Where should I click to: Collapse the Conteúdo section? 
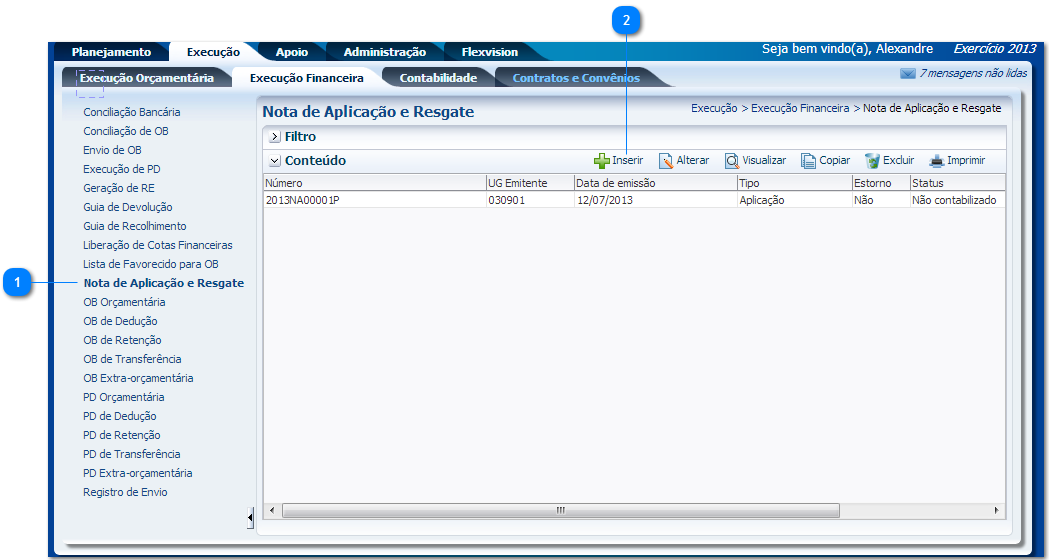(275, 161)
